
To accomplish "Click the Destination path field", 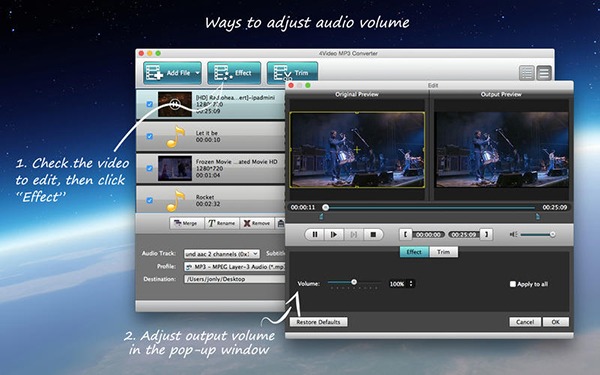I will 235,279.
